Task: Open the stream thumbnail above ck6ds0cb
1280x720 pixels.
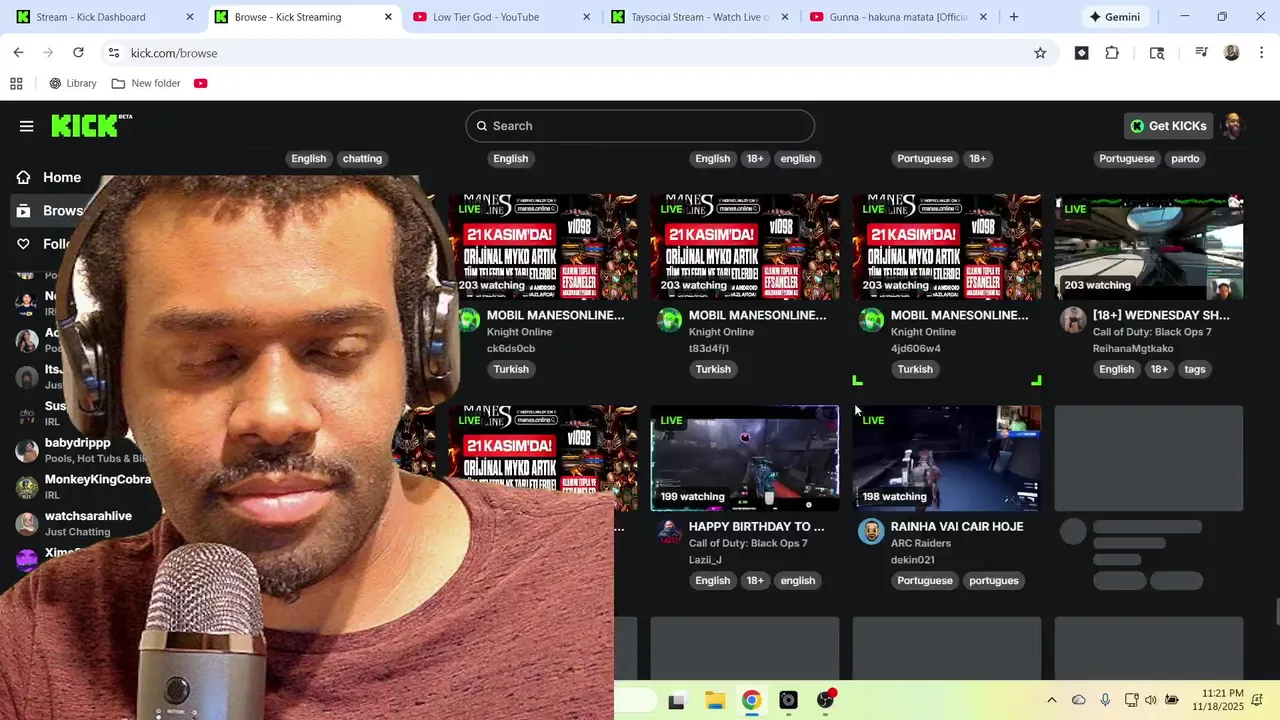Action: coord(543,247)
